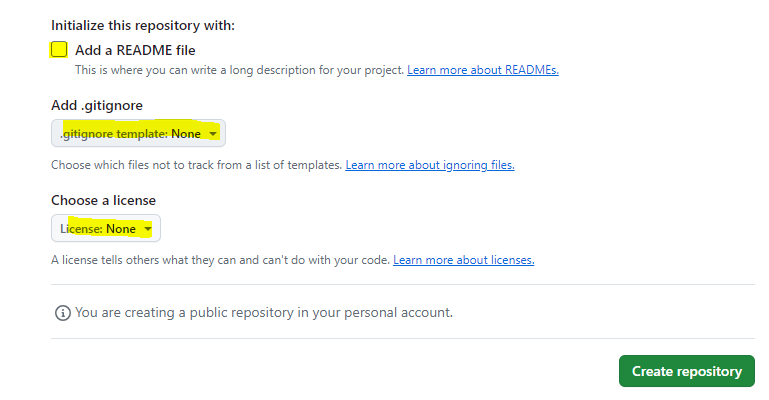
Task: Click the info icon beside public repository notice
Action: 63,313
